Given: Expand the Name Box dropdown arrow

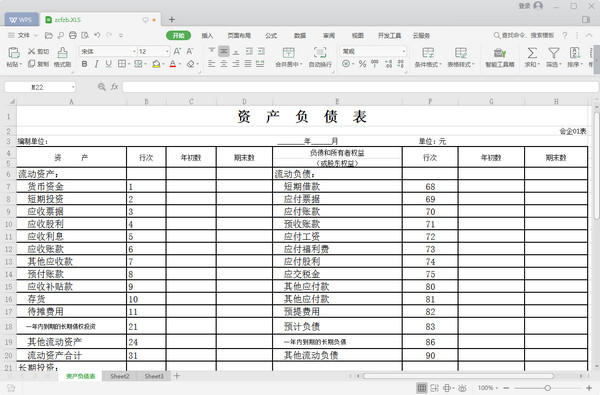Looking at the screenshot, I should [73, 87].
